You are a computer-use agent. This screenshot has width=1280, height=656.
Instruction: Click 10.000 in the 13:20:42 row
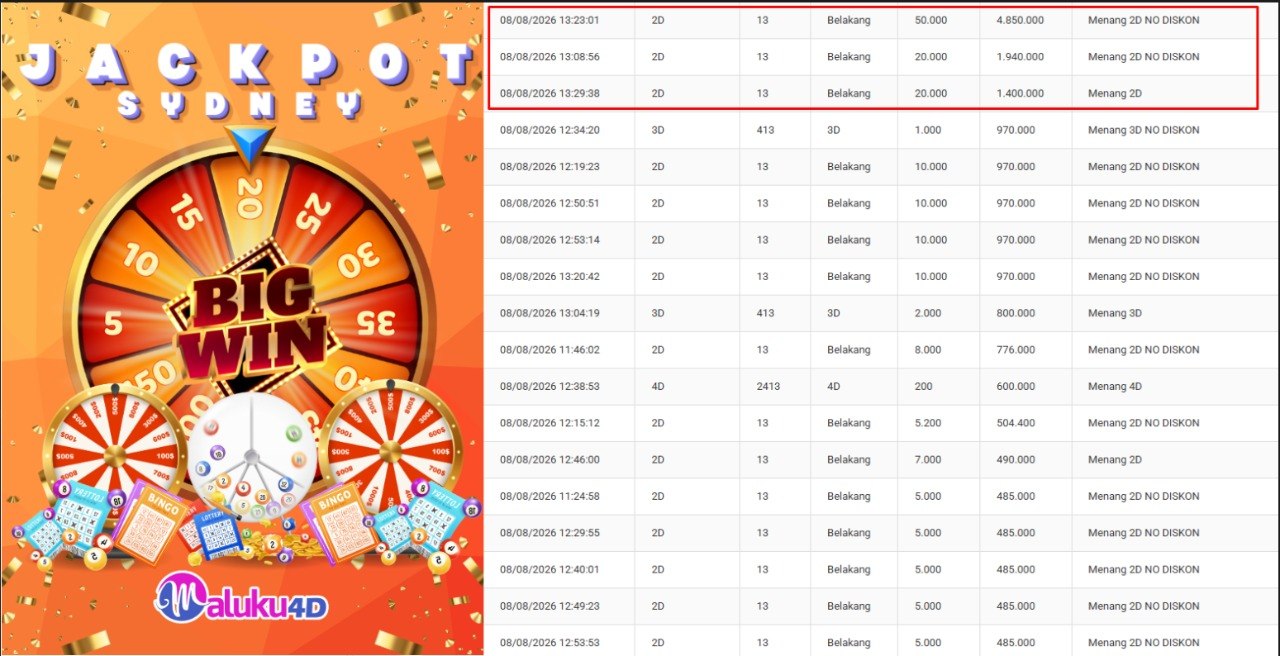(931, 276)
